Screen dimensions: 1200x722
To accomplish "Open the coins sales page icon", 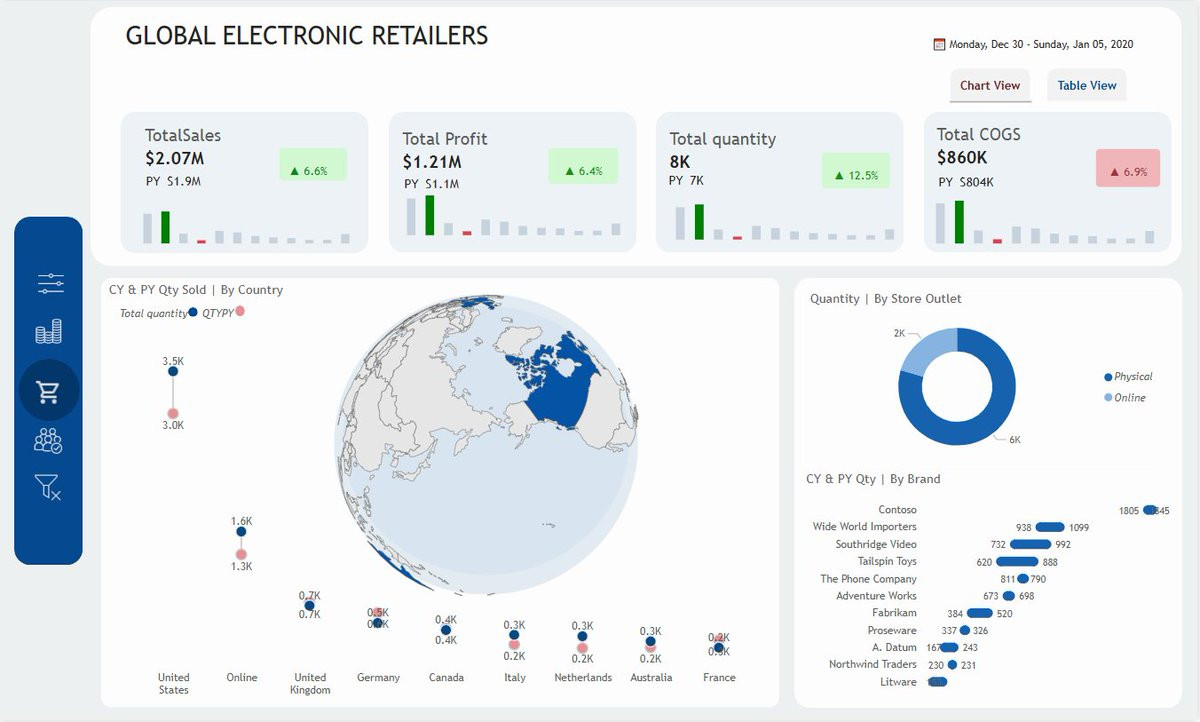I will (49, 332).
